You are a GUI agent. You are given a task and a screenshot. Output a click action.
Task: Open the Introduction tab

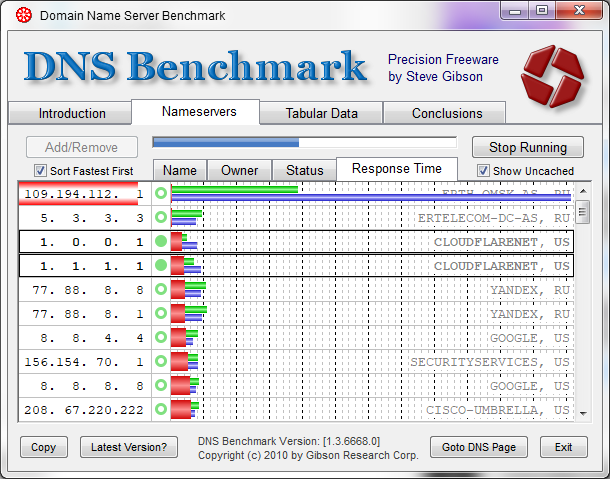[x=70, y=113]
